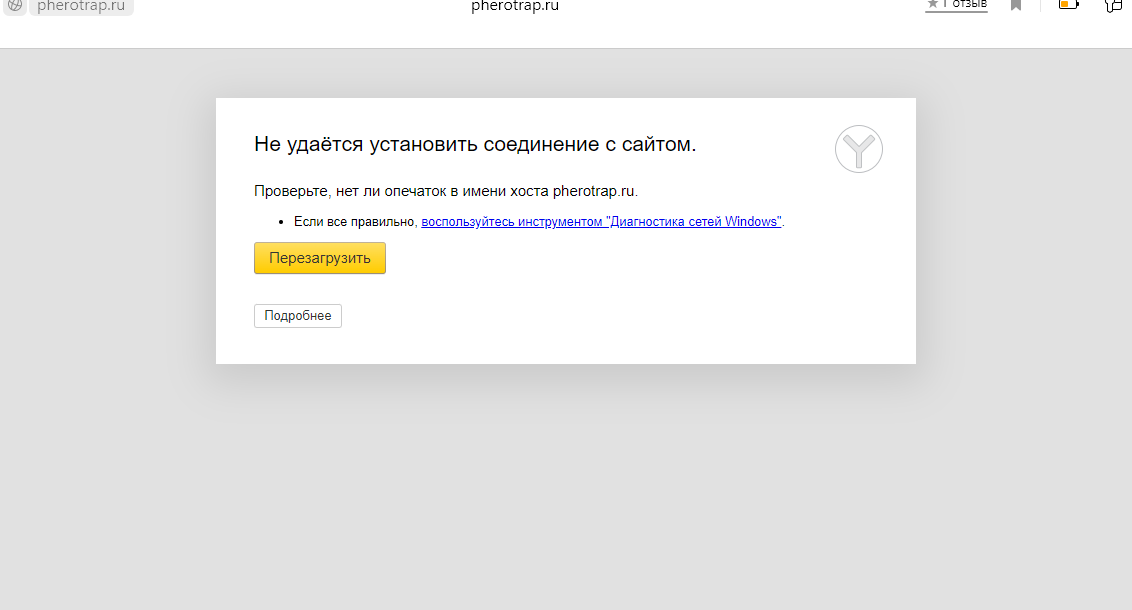Click the centered pherotrap.ru page title
The width and height of the screenshot is (1132, 610).
pos(515,5)
